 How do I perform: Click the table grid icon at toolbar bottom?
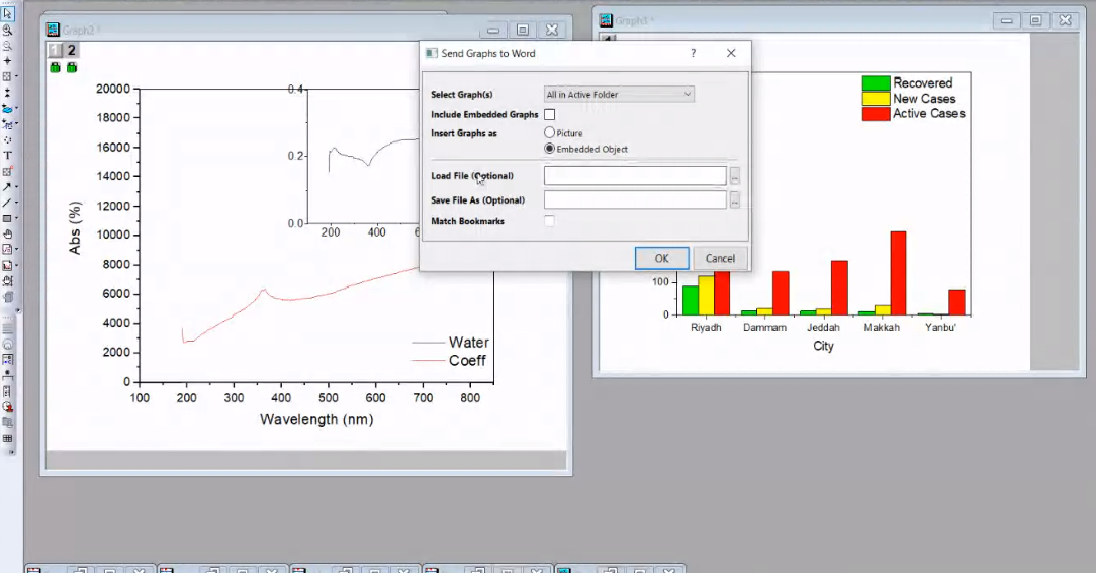[x=7, y=438]
